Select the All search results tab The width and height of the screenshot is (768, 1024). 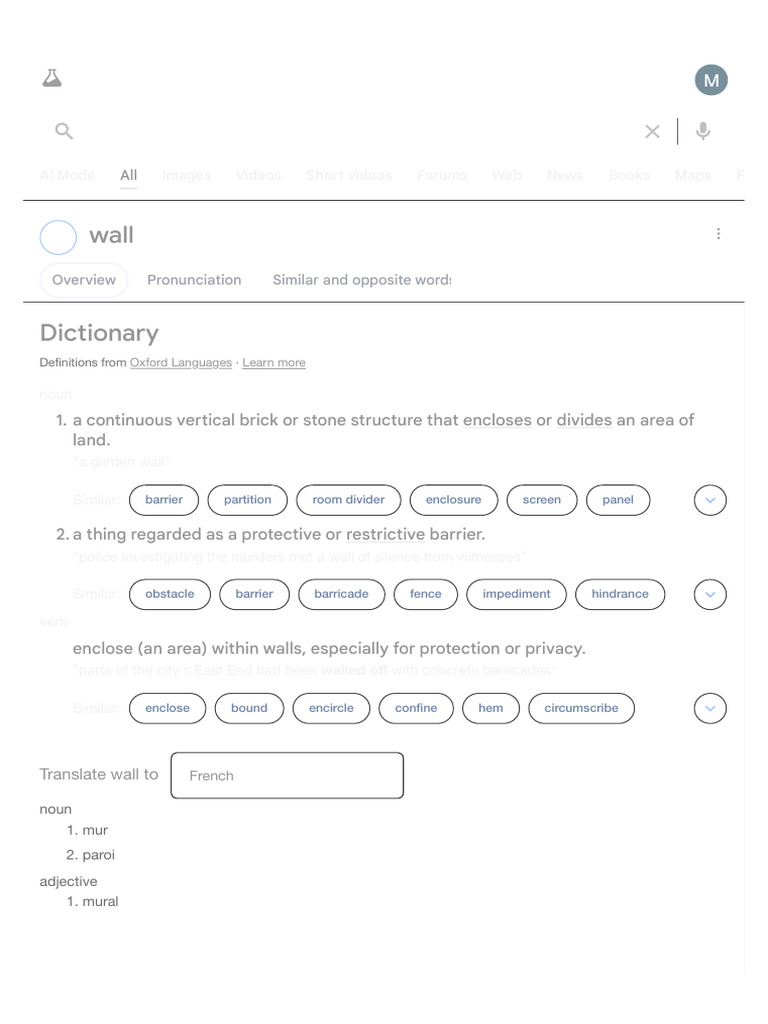click(x=128, y=175)
